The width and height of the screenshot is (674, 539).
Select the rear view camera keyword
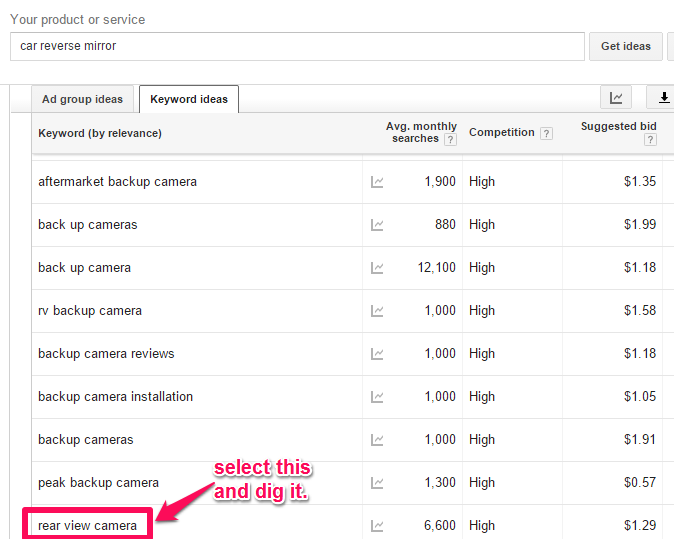pos(87,525)
